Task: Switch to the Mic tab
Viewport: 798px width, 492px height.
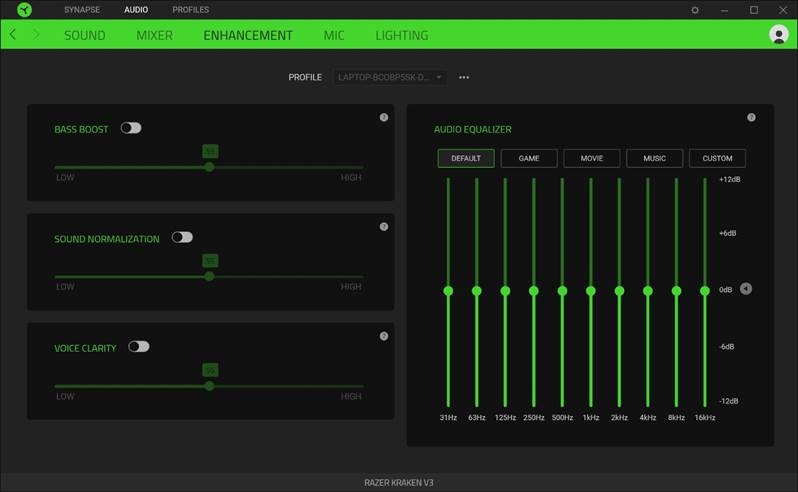Action: (x=334, y=35)
